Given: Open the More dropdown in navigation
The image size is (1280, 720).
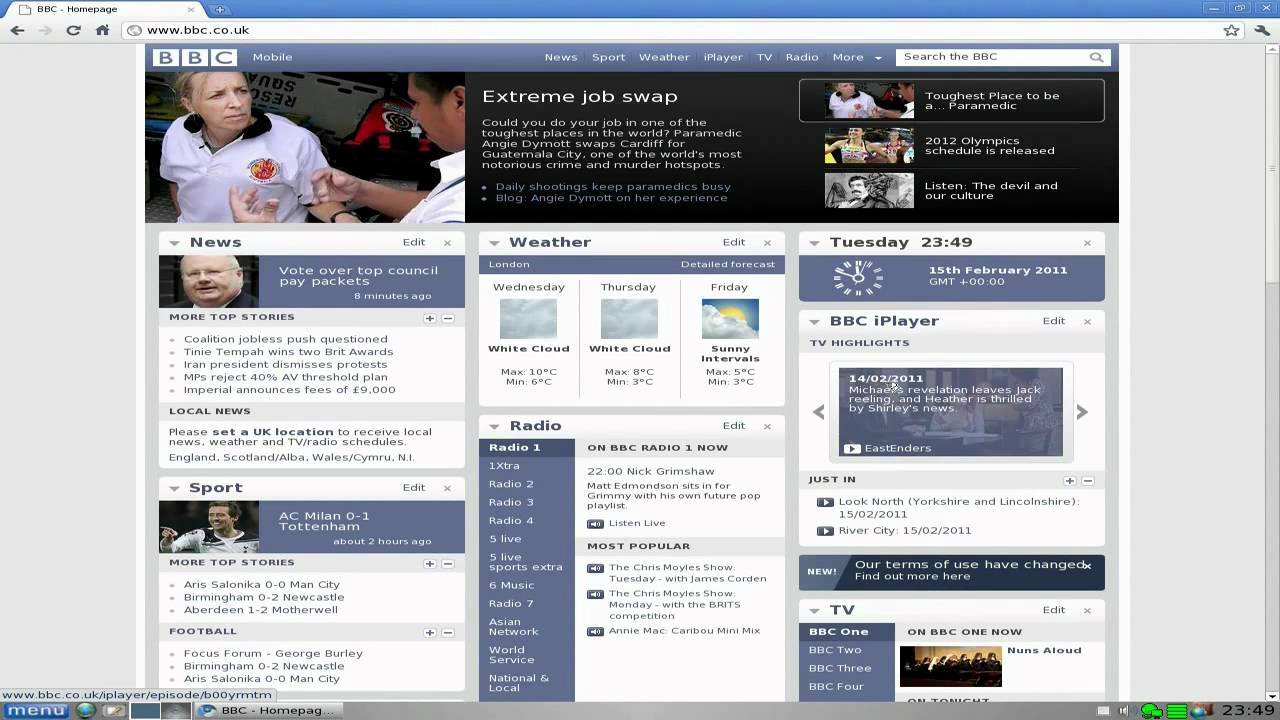Looking at the screenshot, I should pos(857,57).
